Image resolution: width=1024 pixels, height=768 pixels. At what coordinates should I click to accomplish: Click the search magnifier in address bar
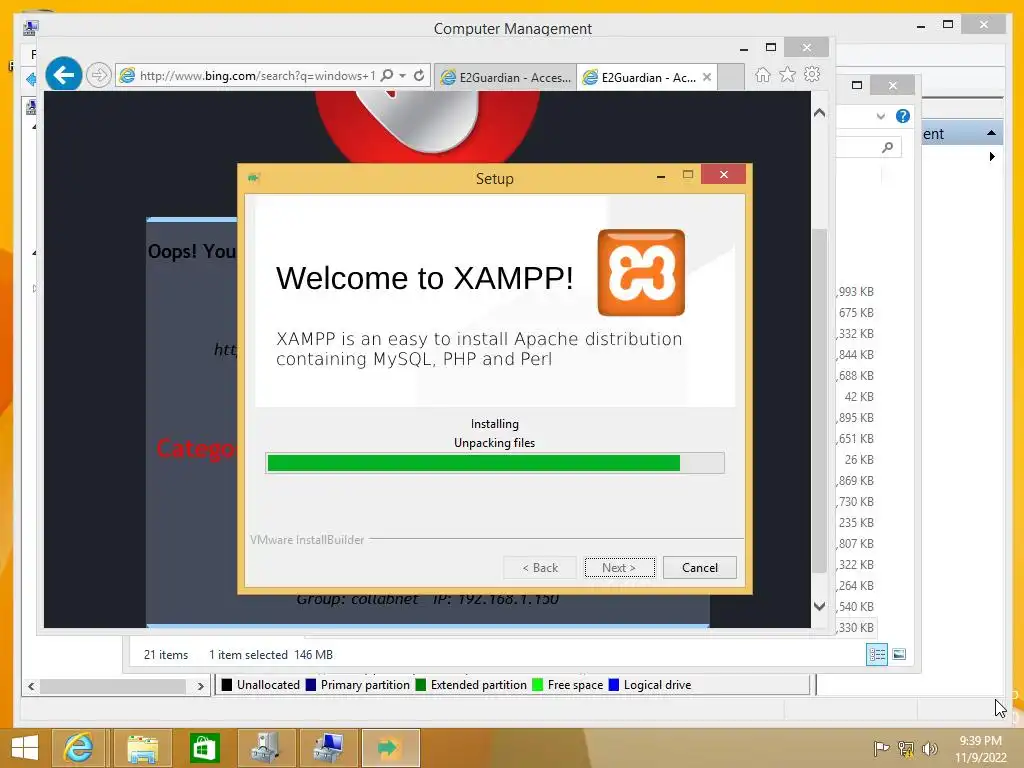(x=387, y=75)
